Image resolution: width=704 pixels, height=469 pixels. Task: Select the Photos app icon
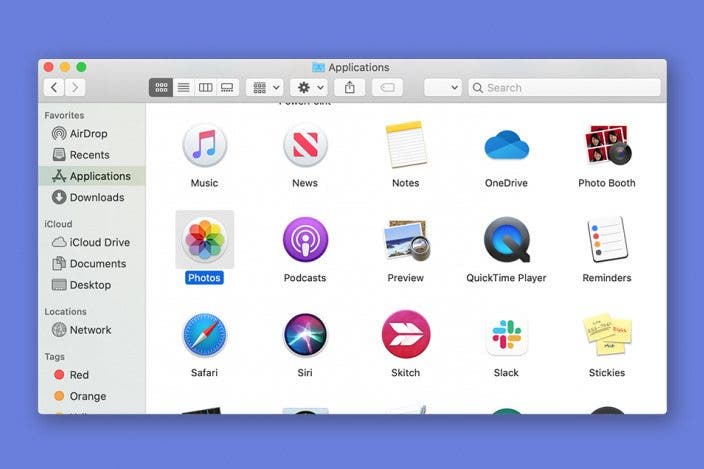pos(204,239)
